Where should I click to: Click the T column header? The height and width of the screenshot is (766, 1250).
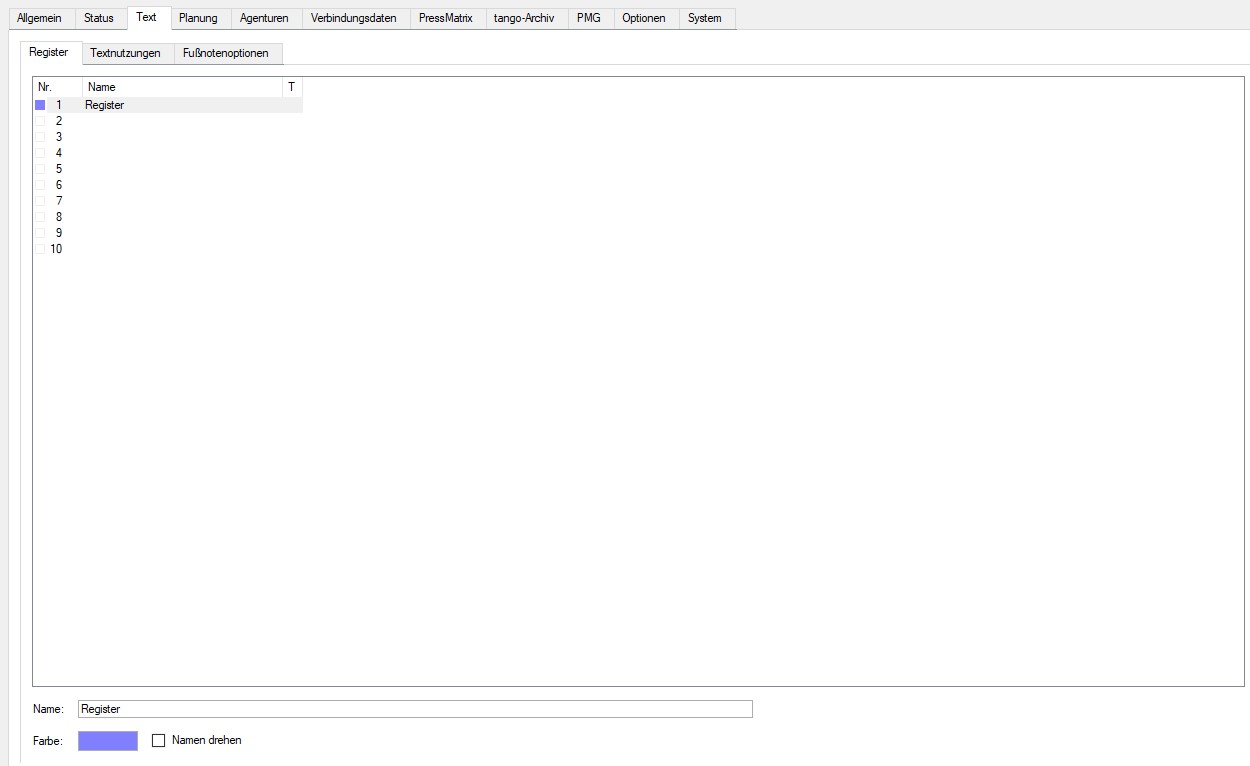click(x=291, y=87)
